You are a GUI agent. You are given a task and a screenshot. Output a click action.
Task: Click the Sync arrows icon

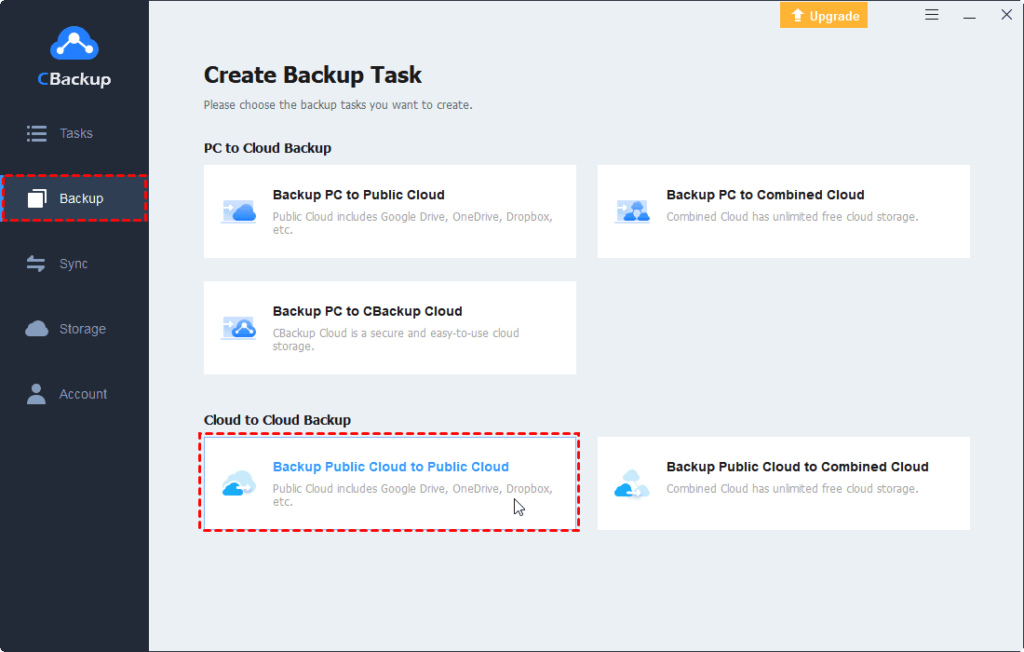tap(36, 263)
